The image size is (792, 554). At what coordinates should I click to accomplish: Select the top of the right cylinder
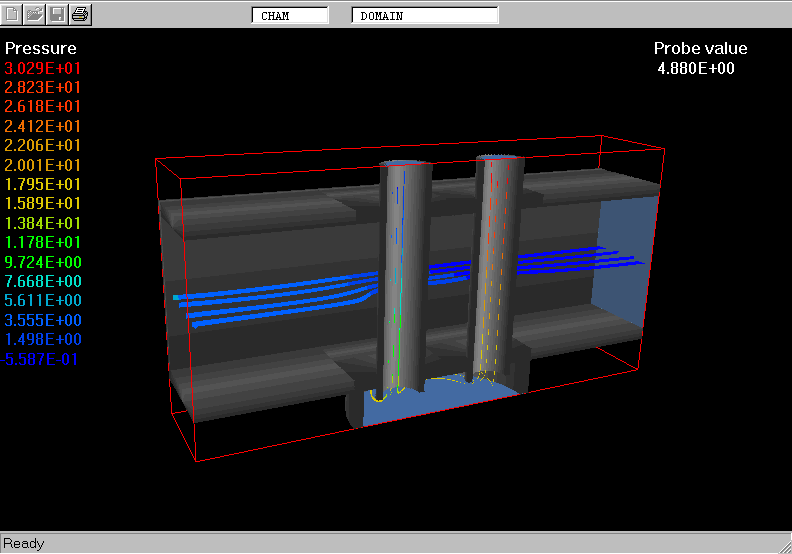(x=498, y=159)
